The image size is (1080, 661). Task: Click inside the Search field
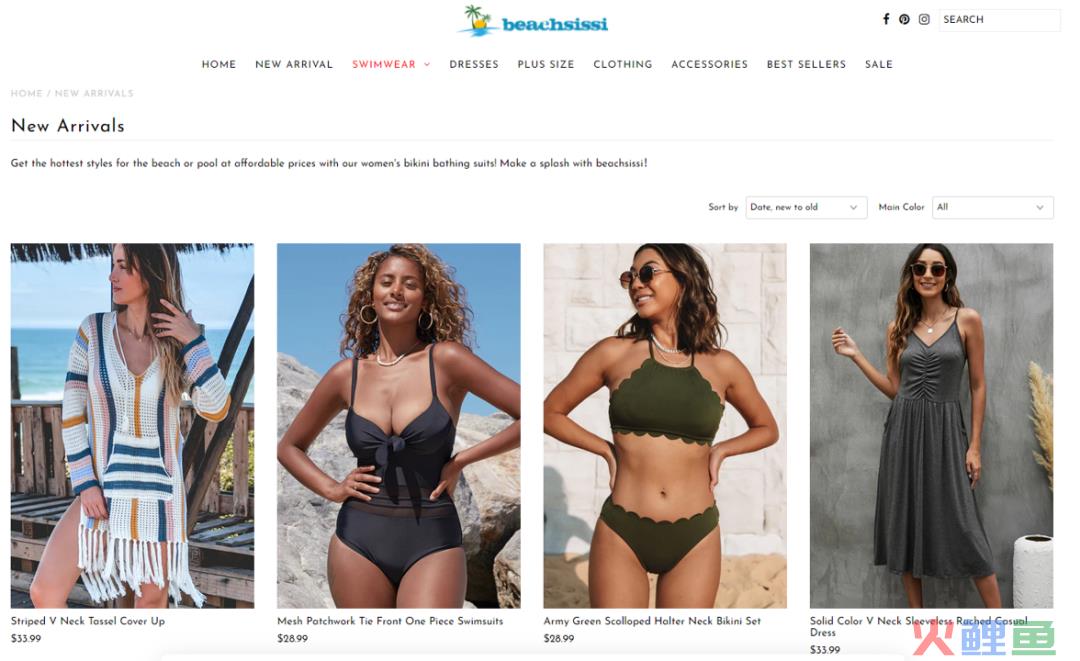point(999,19)
